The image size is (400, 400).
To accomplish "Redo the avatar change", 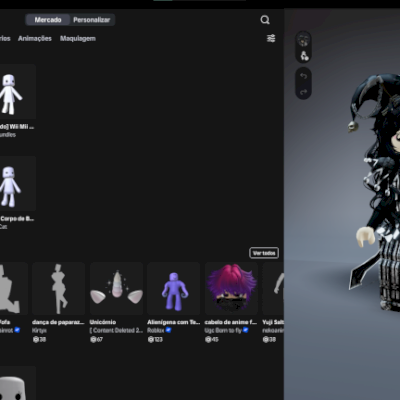I will point(303,92).
